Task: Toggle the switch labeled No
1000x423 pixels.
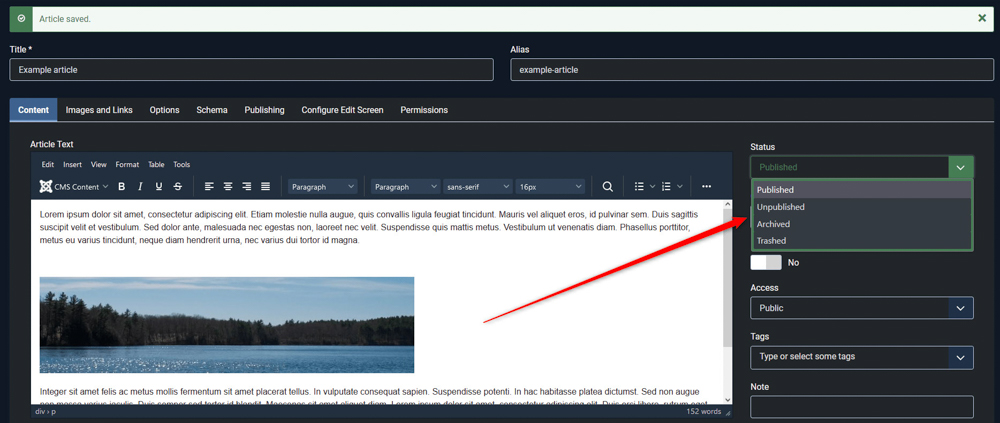Action: [x=766, y=262]
